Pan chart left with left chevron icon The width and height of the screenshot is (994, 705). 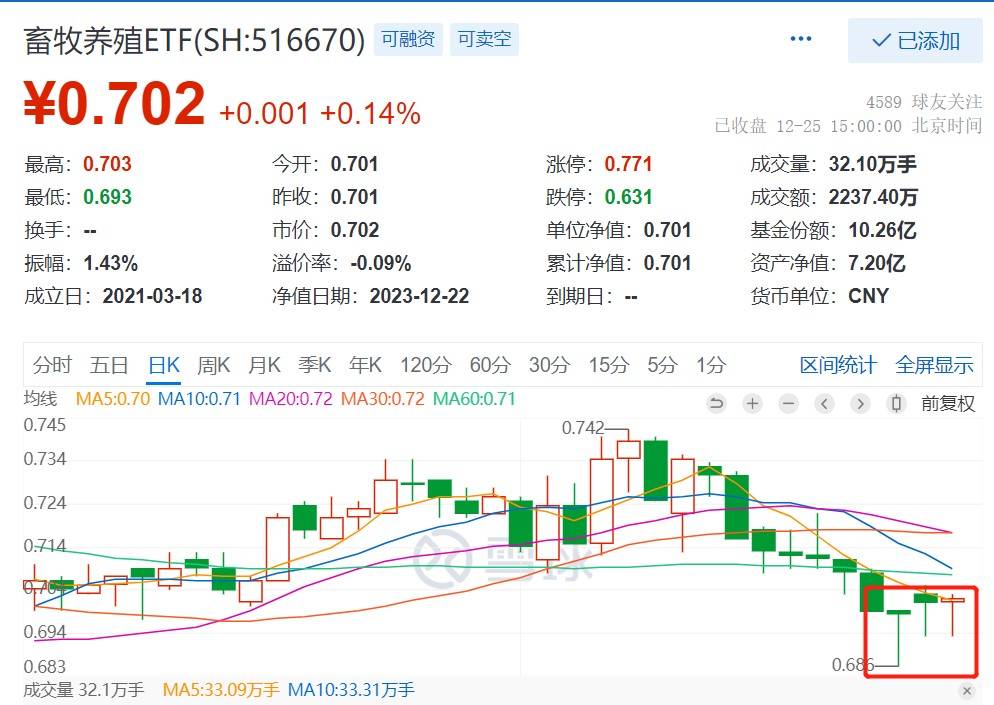tap(824, 404)
